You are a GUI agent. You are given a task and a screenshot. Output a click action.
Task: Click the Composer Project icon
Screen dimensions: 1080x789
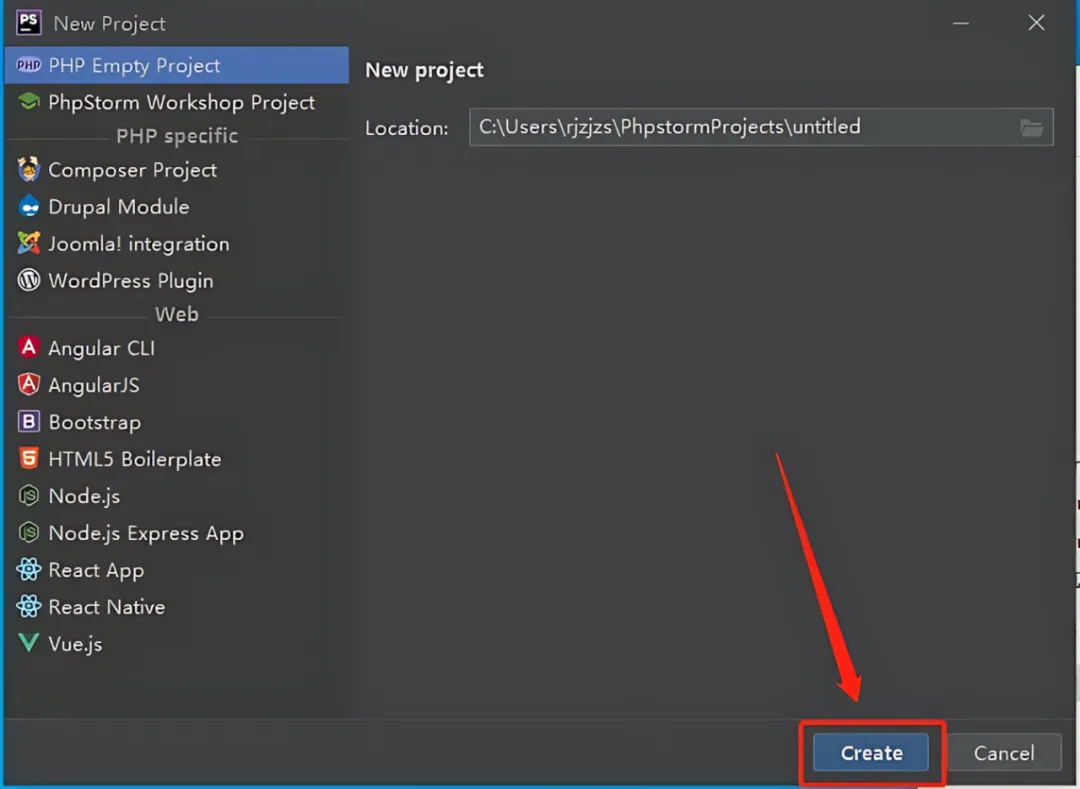coord(28,169)
